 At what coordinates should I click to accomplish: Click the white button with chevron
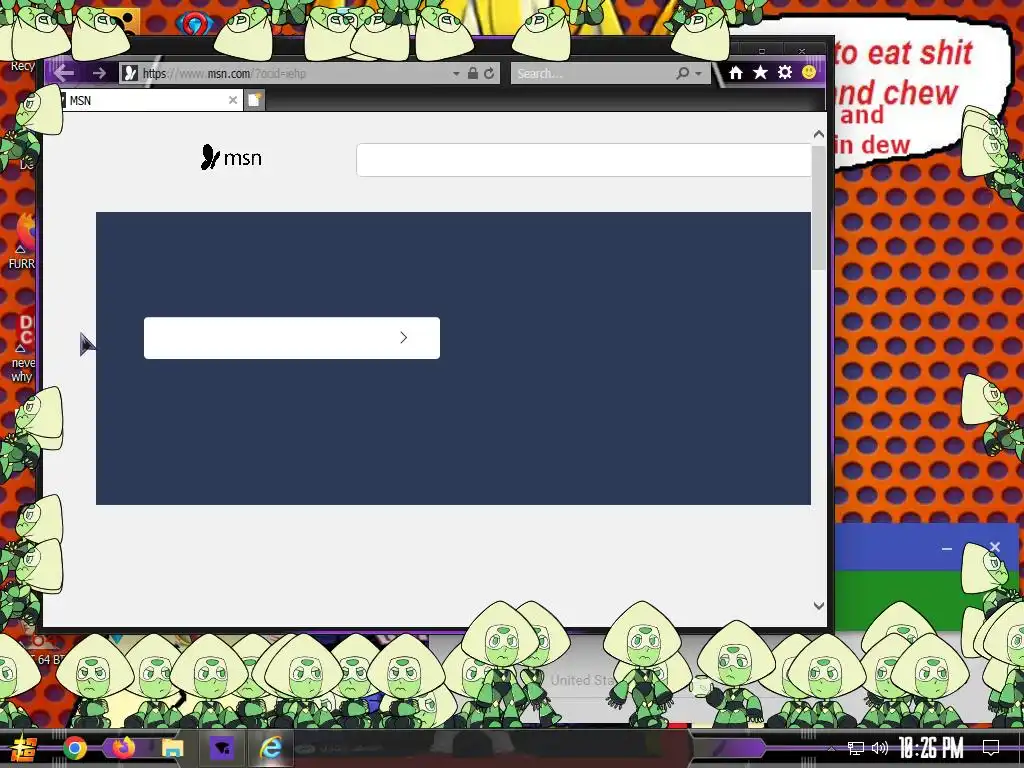point(292,338)
